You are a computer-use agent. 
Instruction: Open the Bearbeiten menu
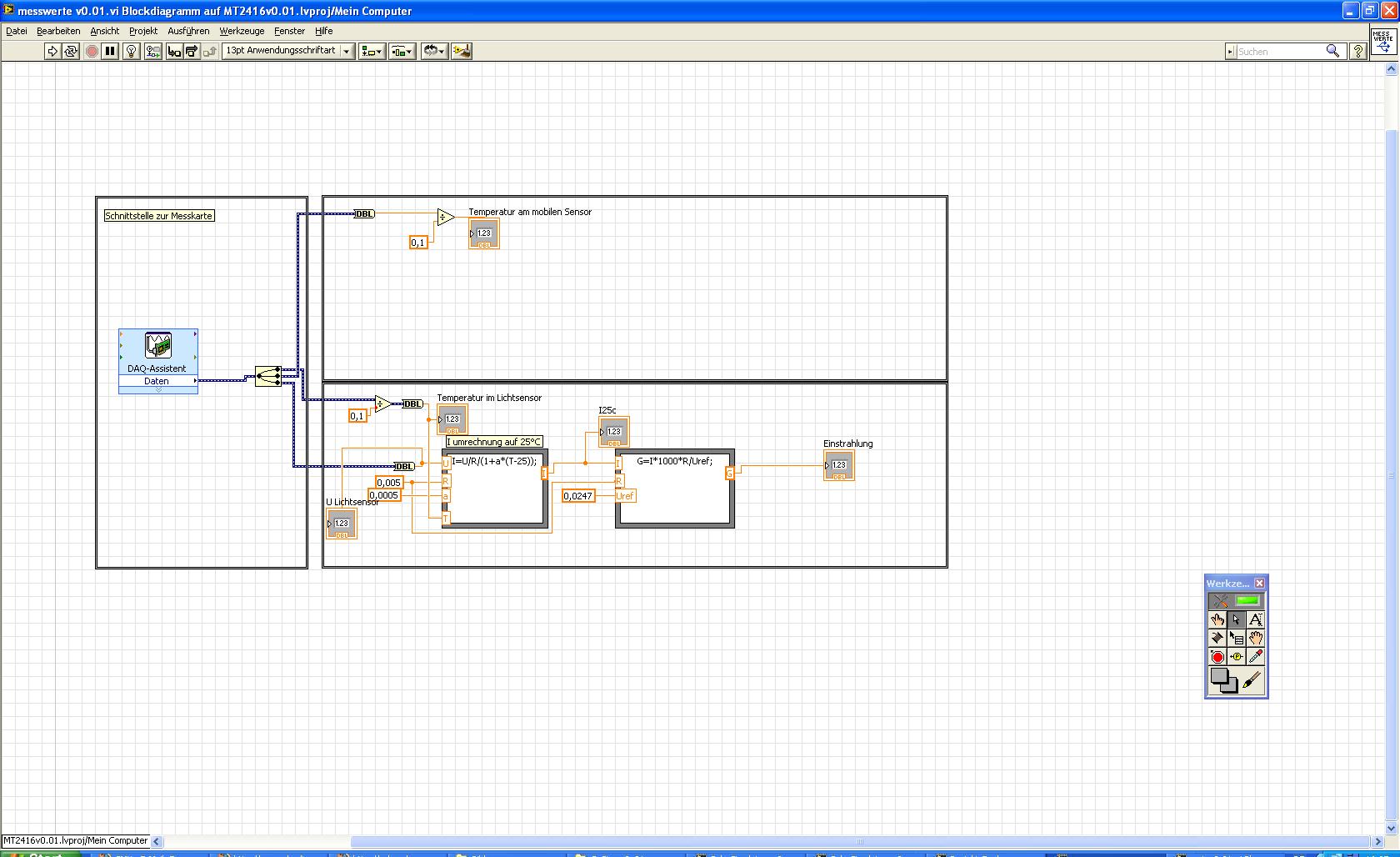coord(58,31)
